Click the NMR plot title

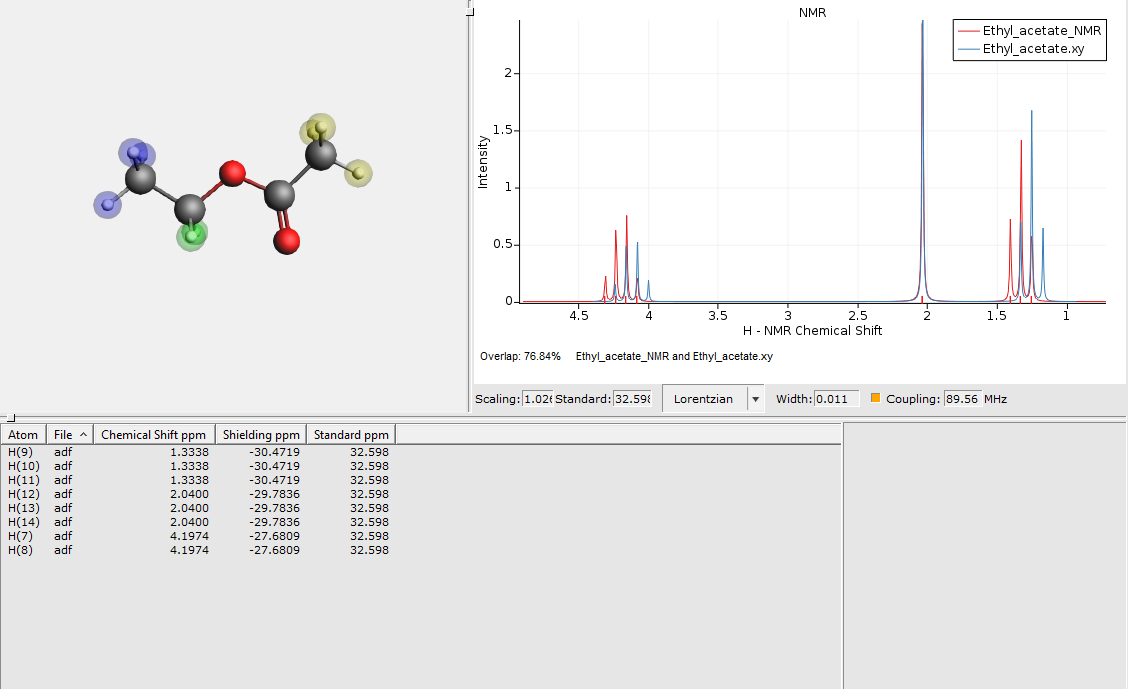(x=812, y=13)
